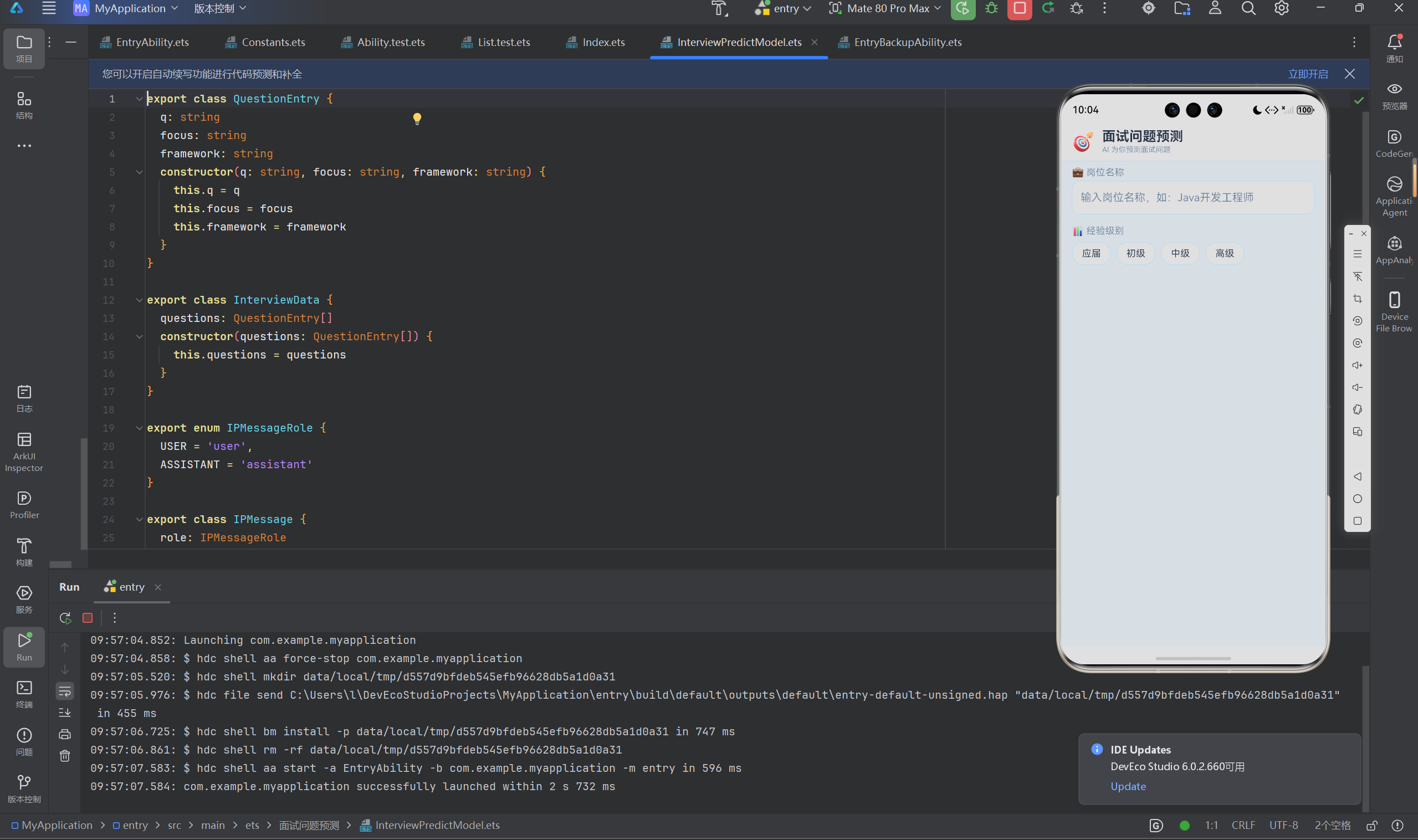Click the debug bug icon in toolbar
1418x840 pixels.
[x=991, y=8]
